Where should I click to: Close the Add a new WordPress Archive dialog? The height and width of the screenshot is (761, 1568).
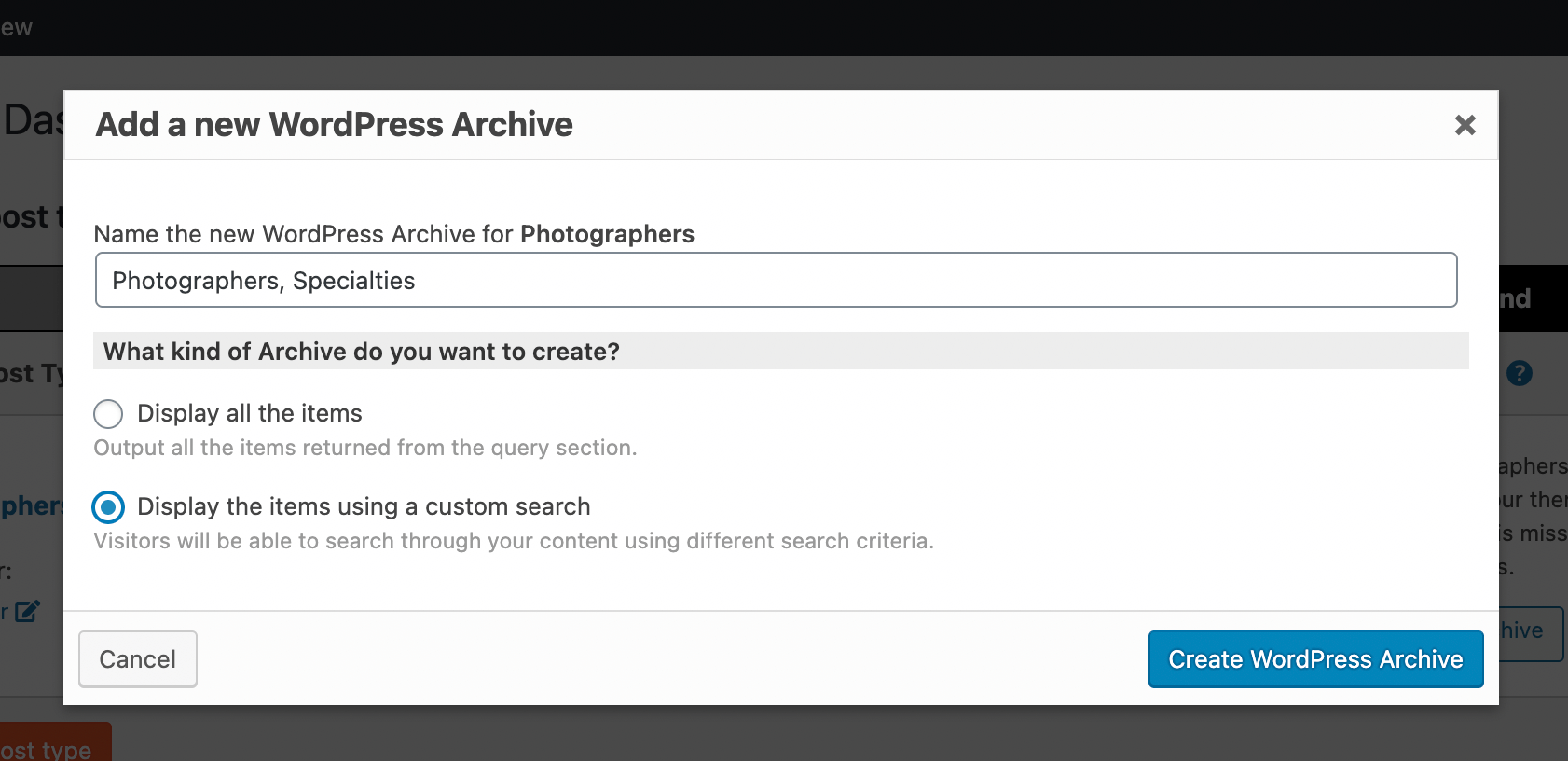point(1465,125)
